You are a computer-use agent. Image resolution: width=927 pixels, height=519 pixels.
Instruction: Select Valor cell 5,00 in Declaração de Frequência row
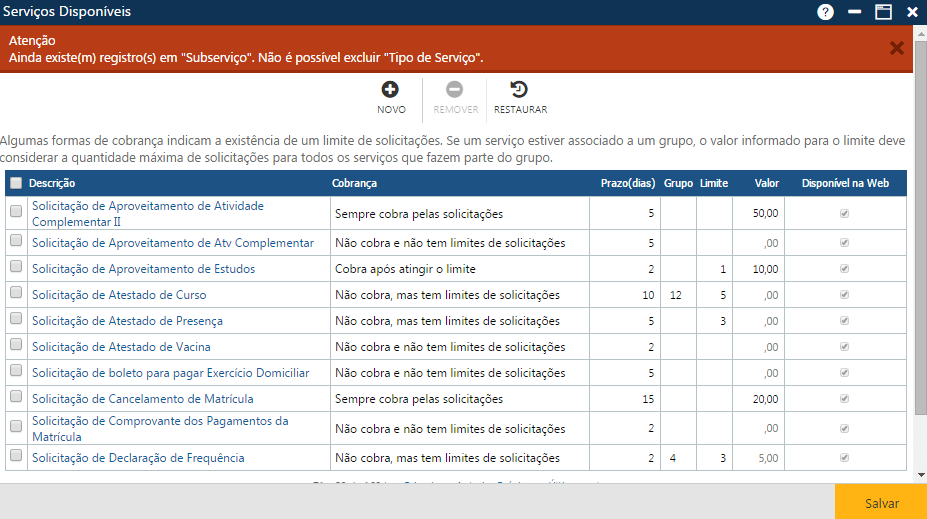coord(759,458)
